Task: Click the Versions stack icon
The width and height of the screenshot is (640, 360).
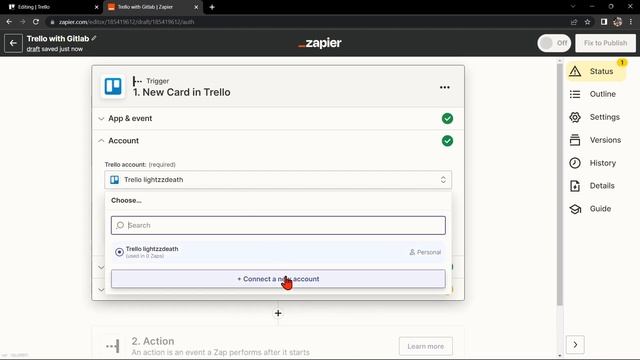Action: [575, 140]
